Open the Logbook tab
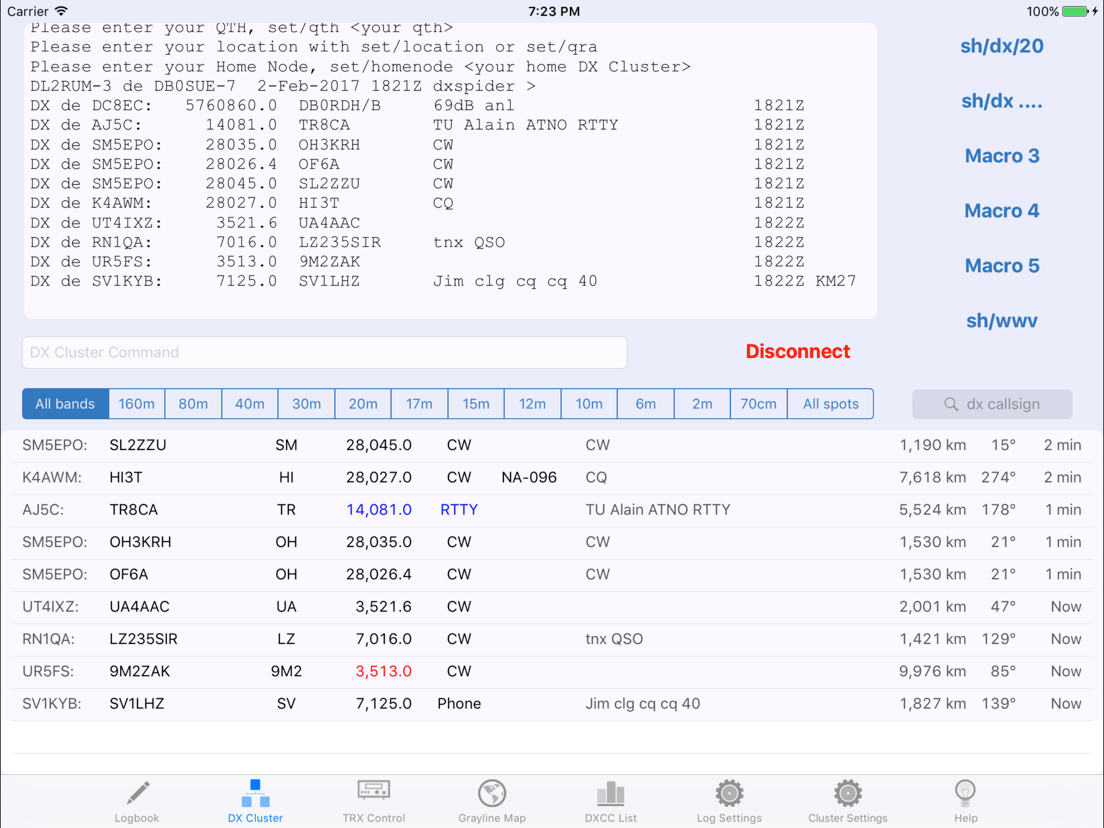The width and height of the screenshot is (1104, 828). 137,801
